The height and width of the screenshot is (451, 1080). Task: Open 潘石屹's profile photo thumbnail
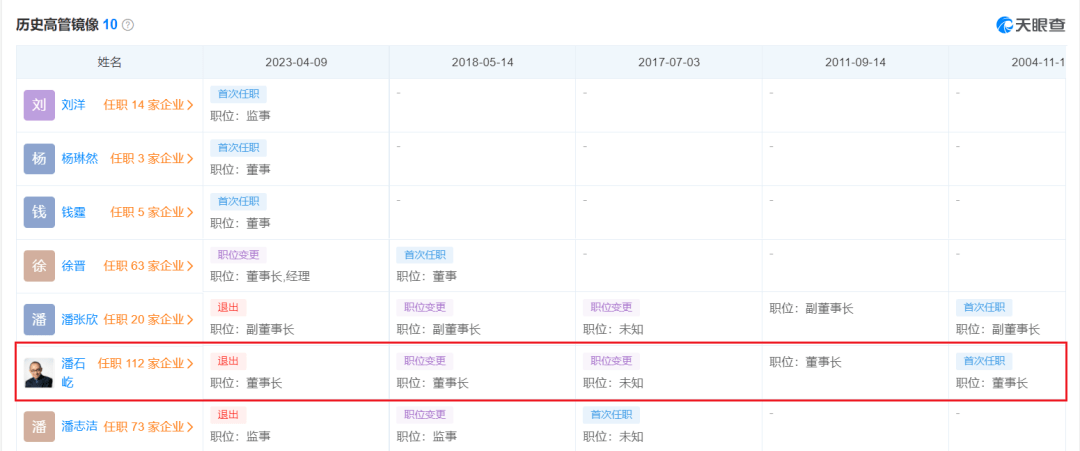pyautogui.click(x=39, y=373)
